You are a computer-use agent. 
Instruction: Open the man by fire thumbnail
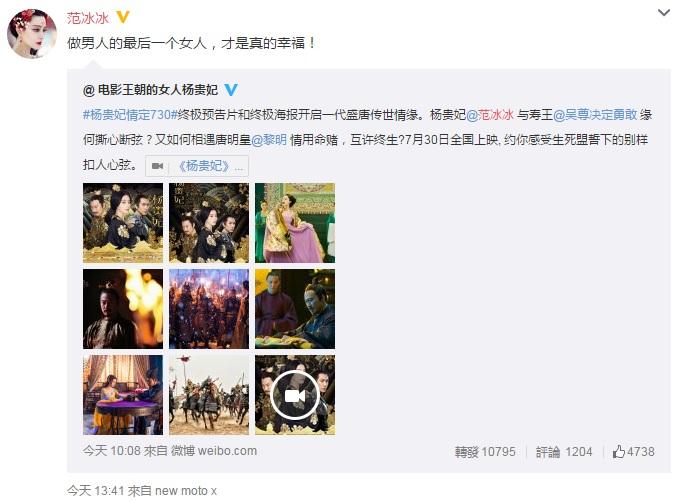coord(123,309)
